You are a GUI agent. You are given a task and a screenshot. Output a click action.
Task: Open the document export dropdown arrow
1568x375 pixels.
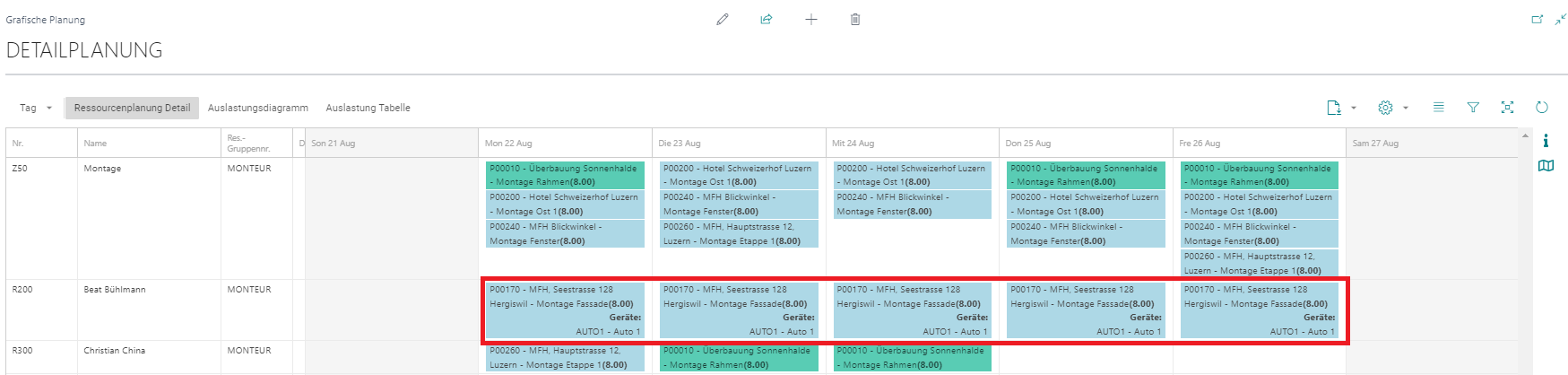click(1354, 109)
